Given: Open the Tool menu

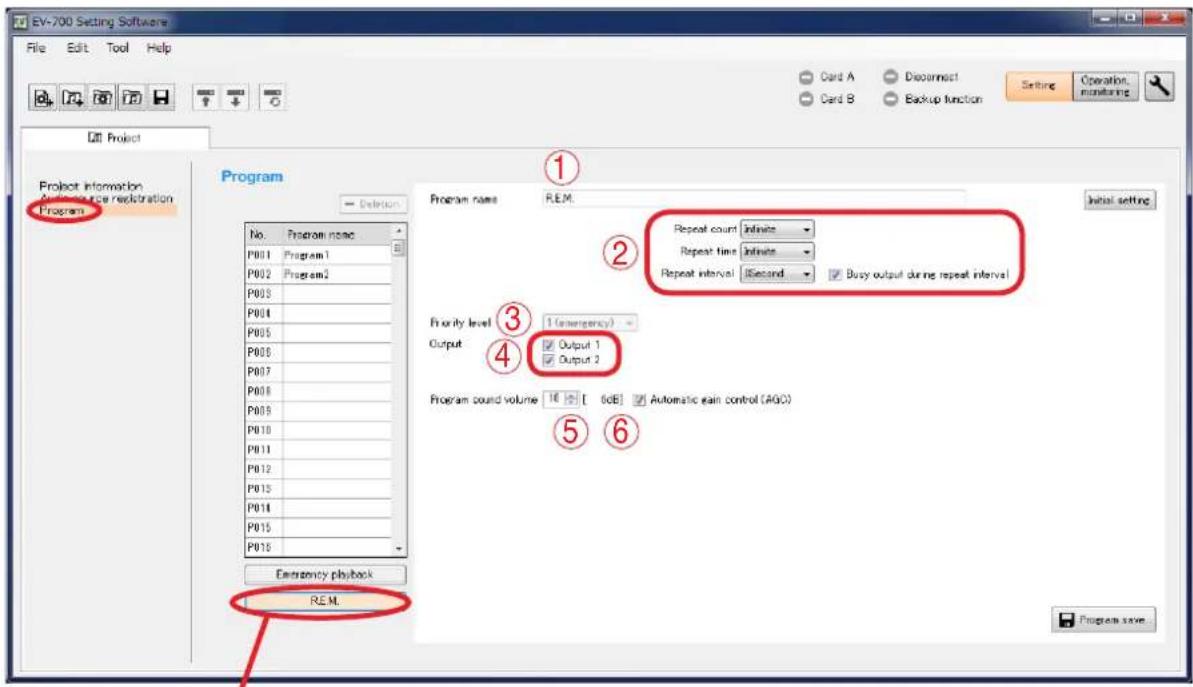Looking at the screenshot, I should (117, 48).
